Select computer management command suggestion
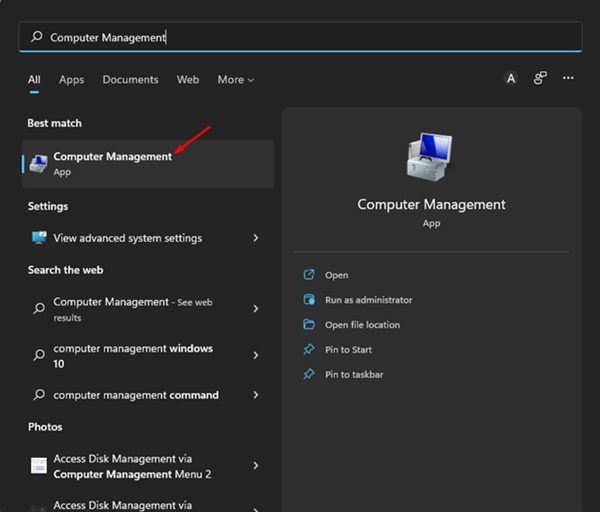Screen dimensions: 600x512 (148, 395)
